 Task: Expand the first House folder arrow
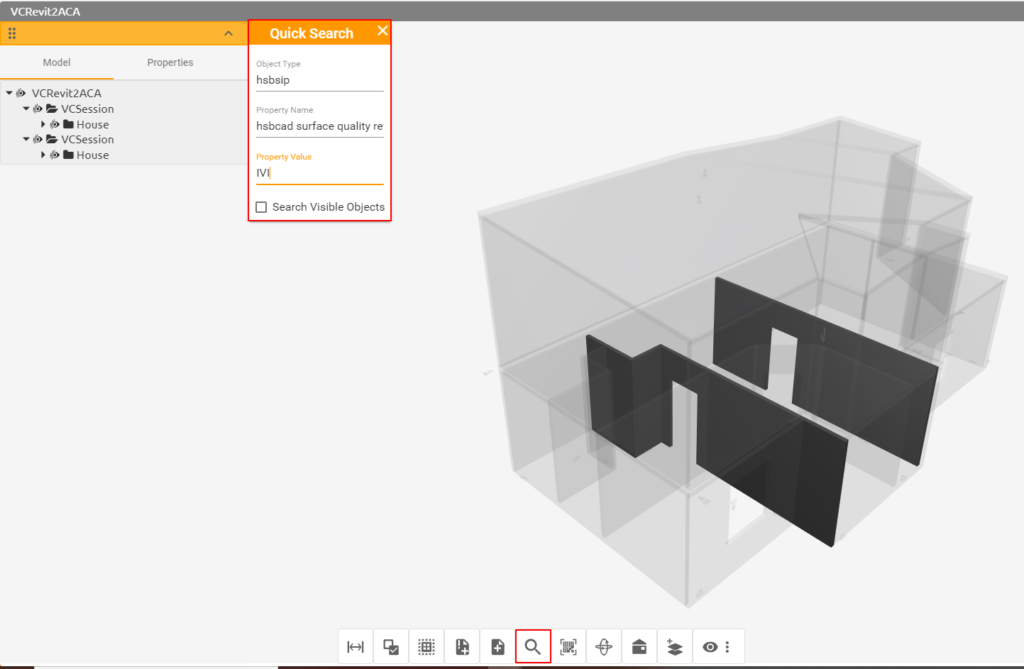point(43,124)
